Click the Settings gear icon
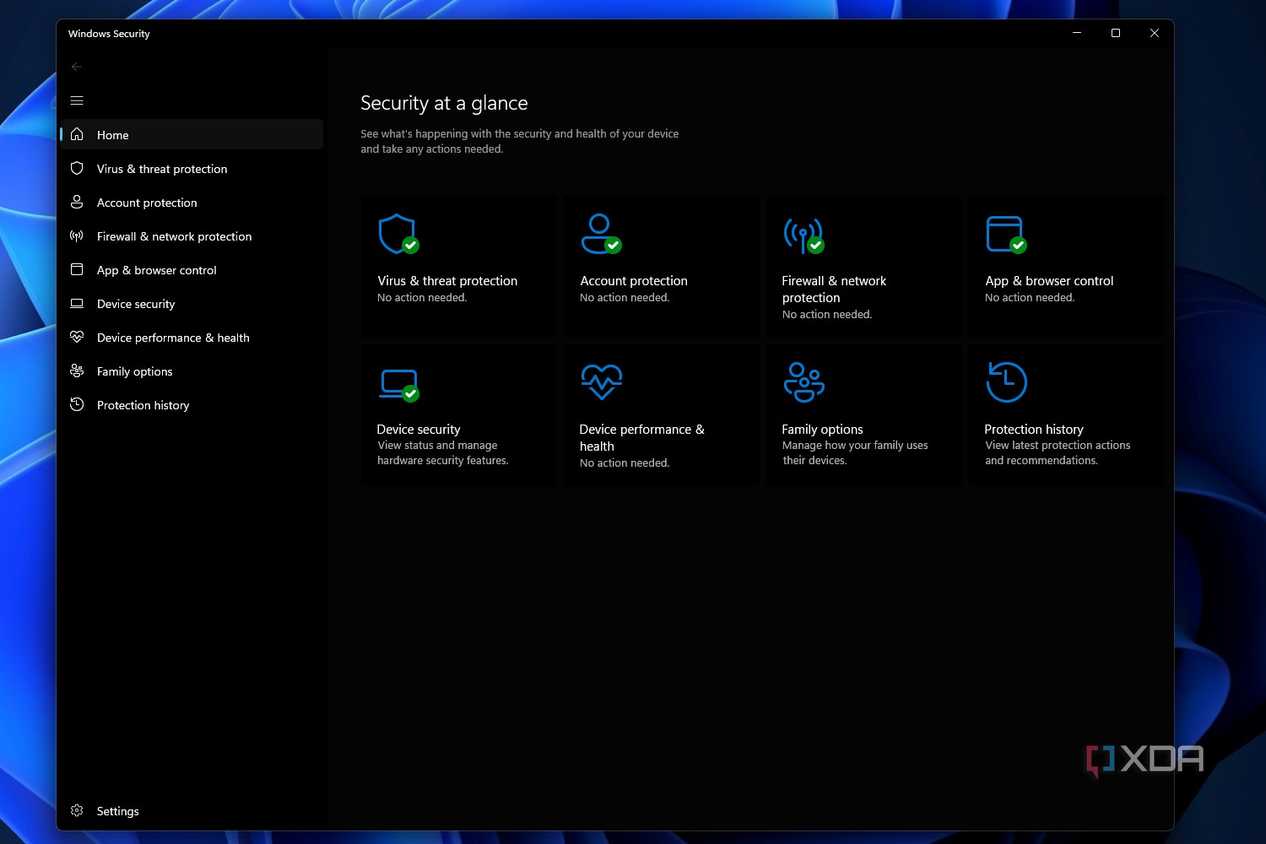 (77, 811)
